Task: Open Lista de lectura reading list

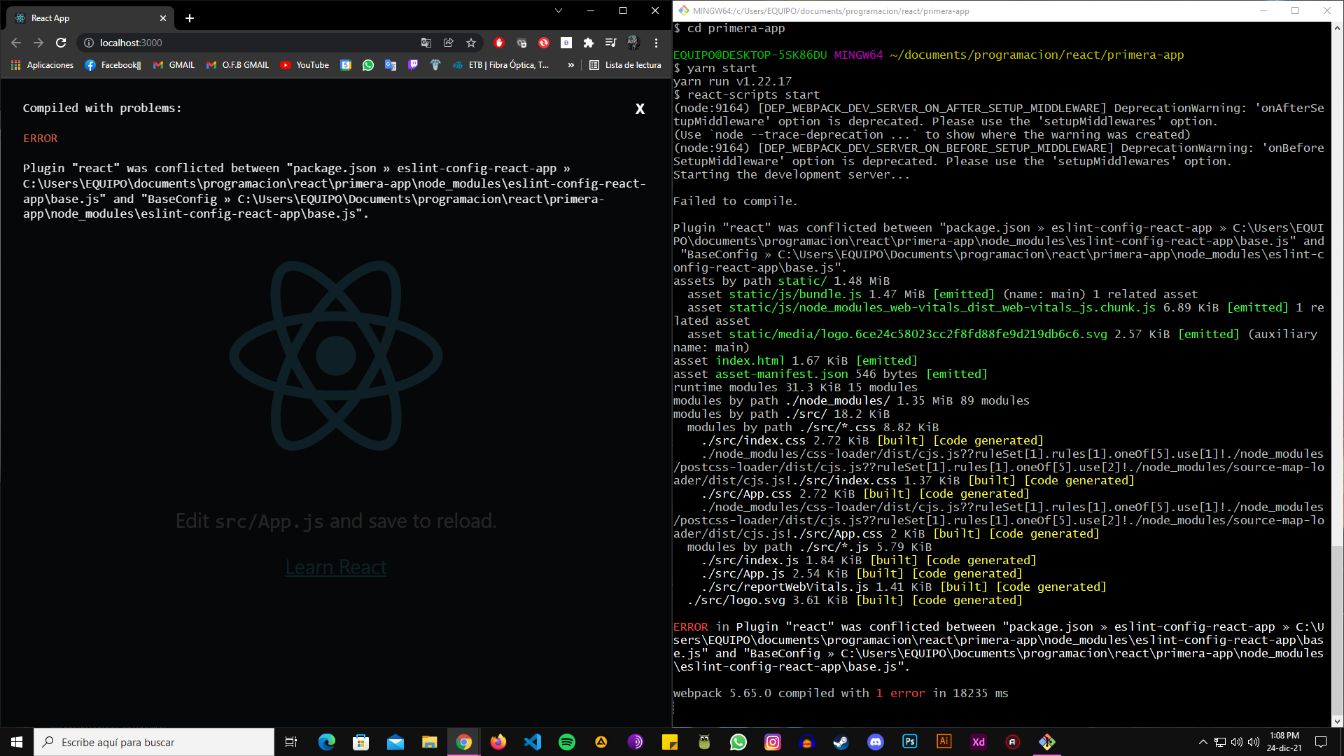Action: click(625, 65)
